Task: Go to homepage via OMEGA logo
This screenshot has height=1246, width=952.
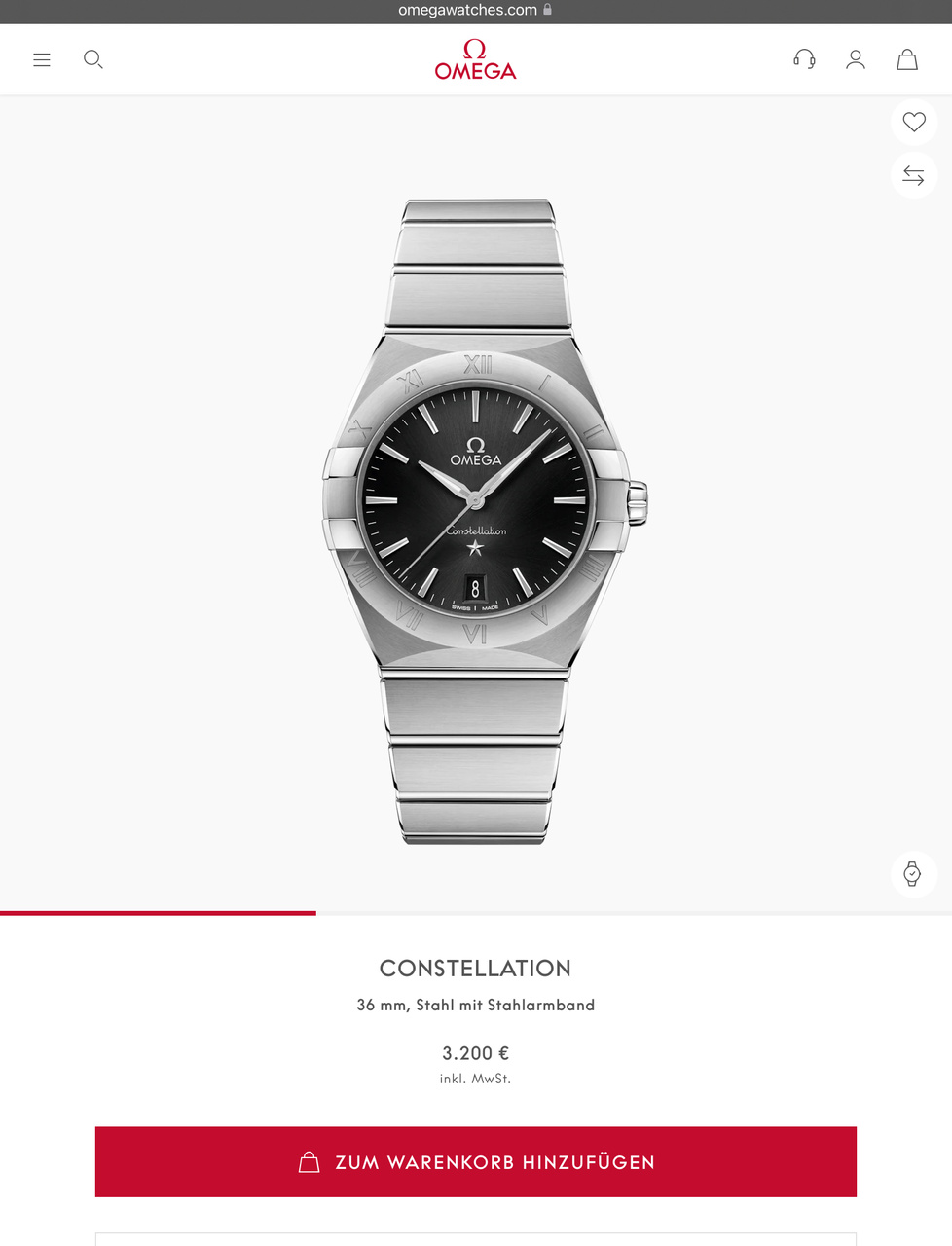Action: (x=475, y=59)
